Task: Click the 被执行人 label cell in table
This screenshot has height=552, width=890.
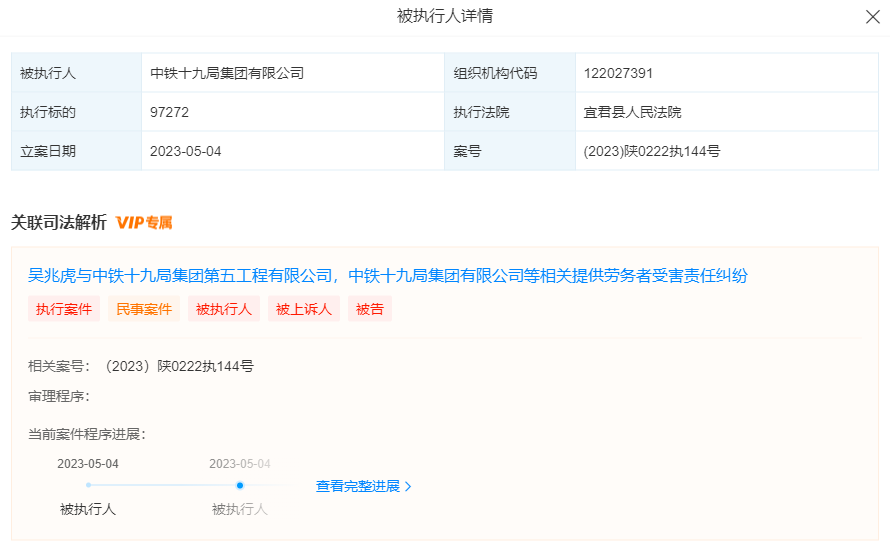Action: click(76, 73)
